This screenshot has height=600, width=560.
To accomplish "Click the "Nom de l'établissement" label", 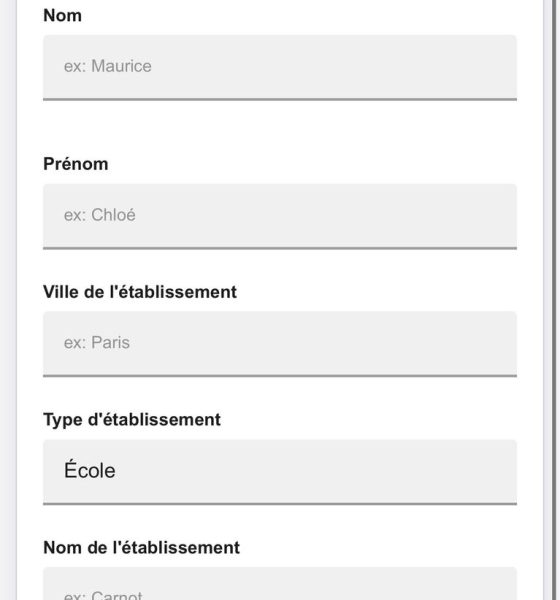I will [x=142, y=548].
